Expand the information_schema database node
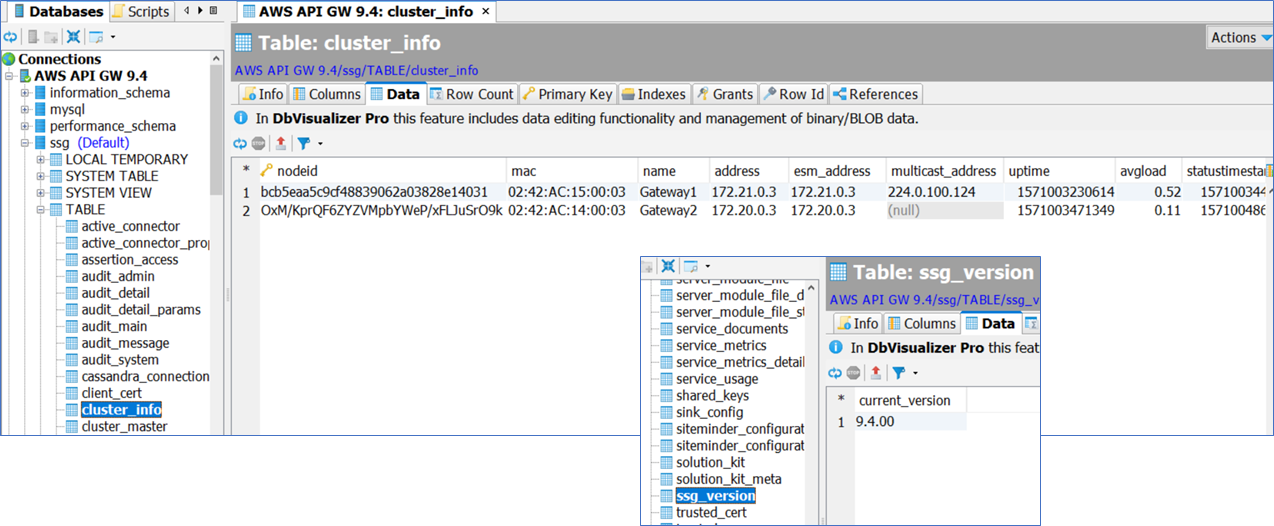The width and height of the screenshot is (1274, 526). [25, 93]
